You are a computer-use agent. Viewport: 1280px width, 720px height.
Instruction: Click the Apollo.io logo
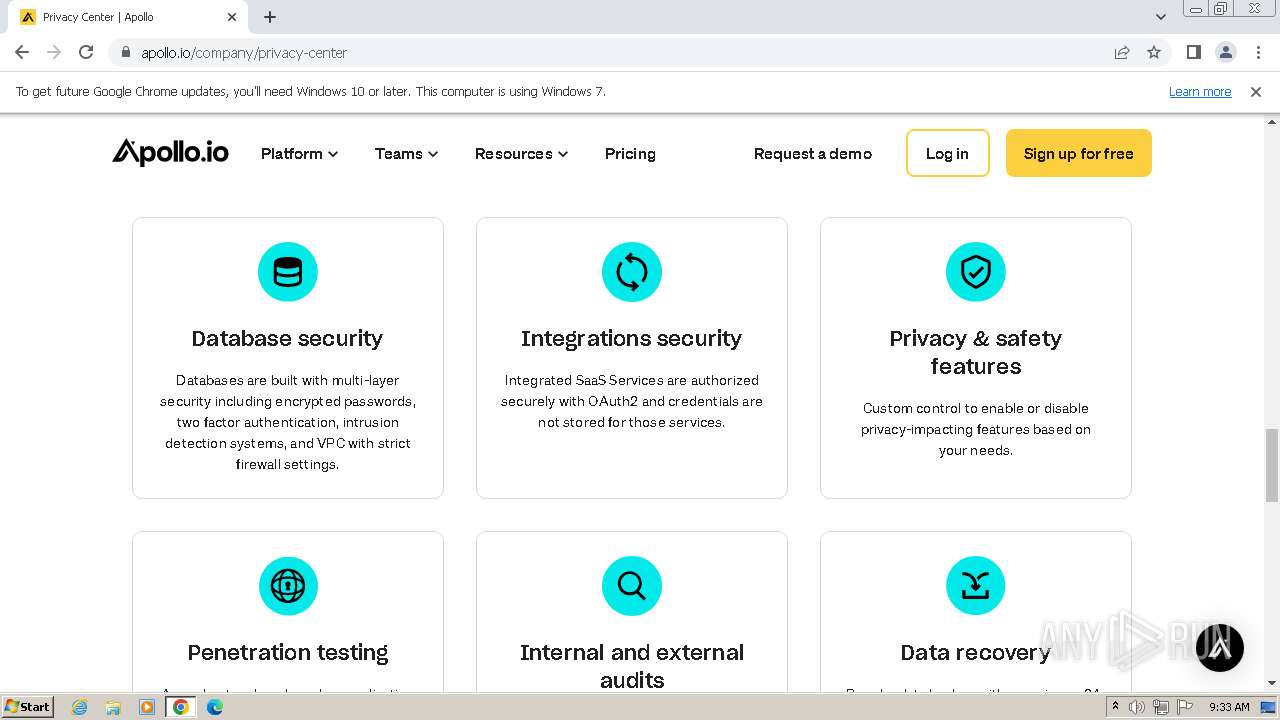170,152
